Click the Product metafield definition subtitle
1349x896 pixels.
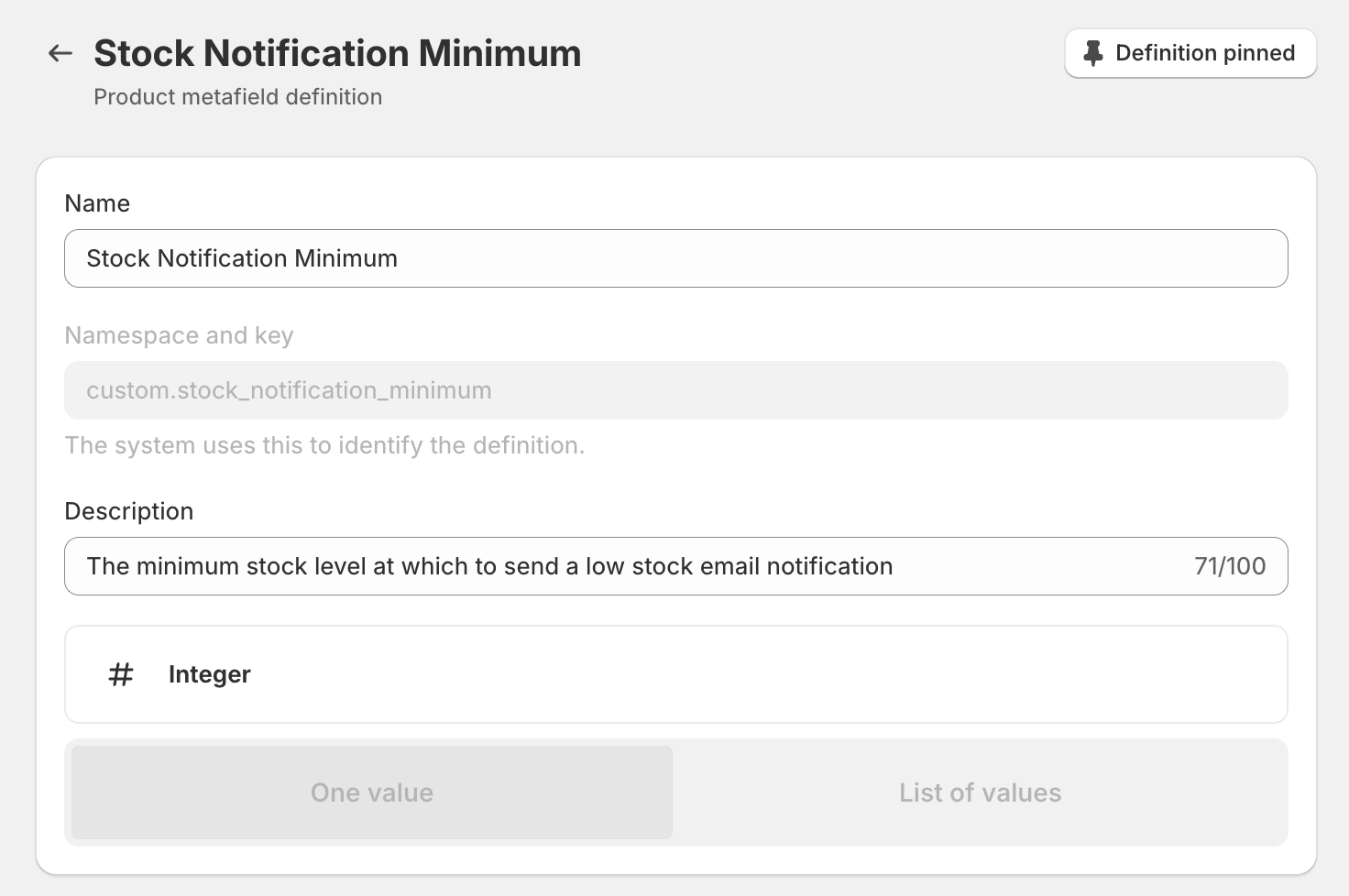238,97
